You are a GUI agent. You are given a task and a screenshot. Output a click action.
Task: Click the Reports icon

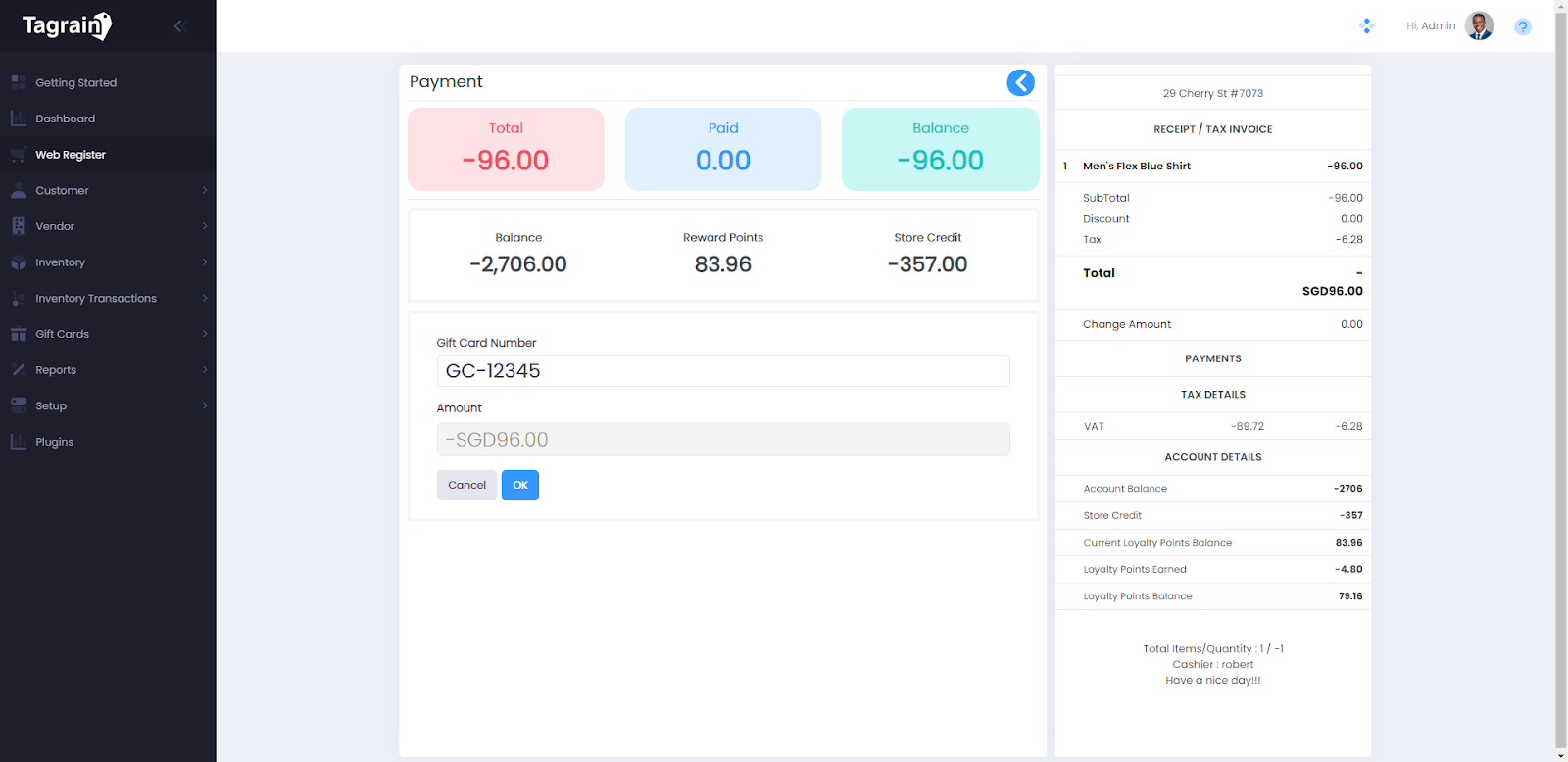pos(19,370)
